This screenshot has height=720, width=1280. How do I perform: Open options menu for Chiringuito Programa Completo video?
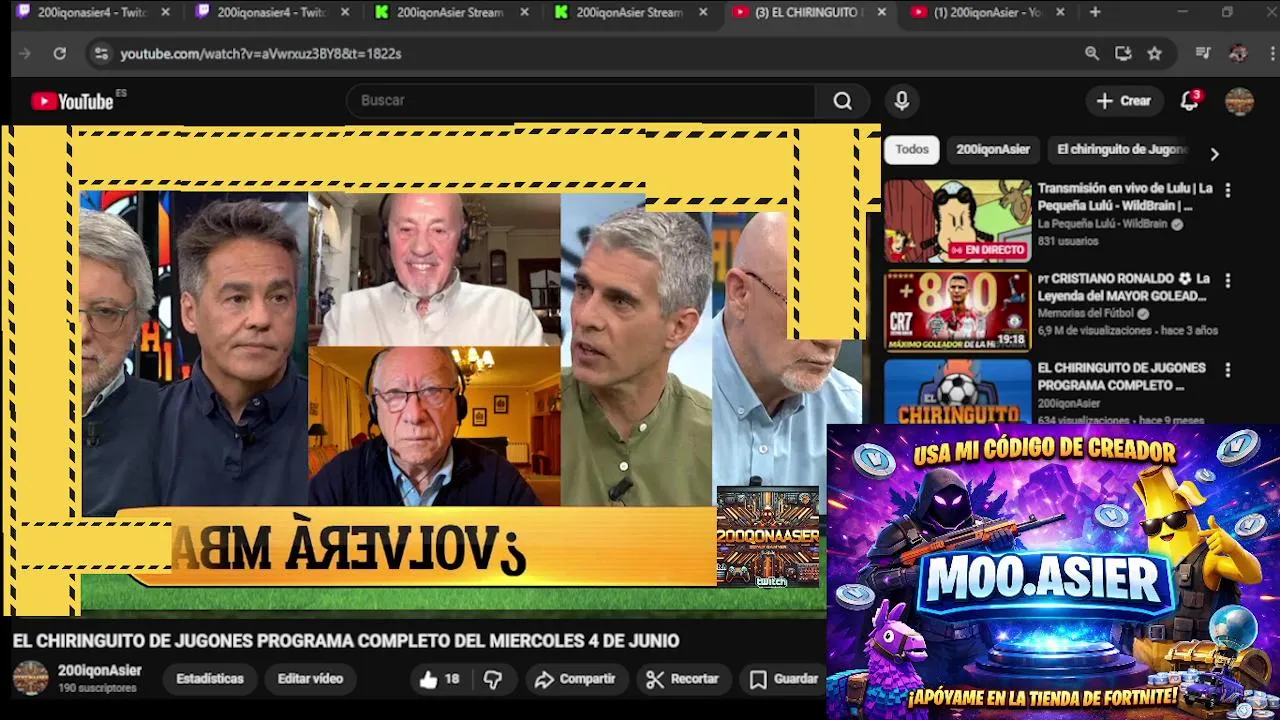point(1228,370)
